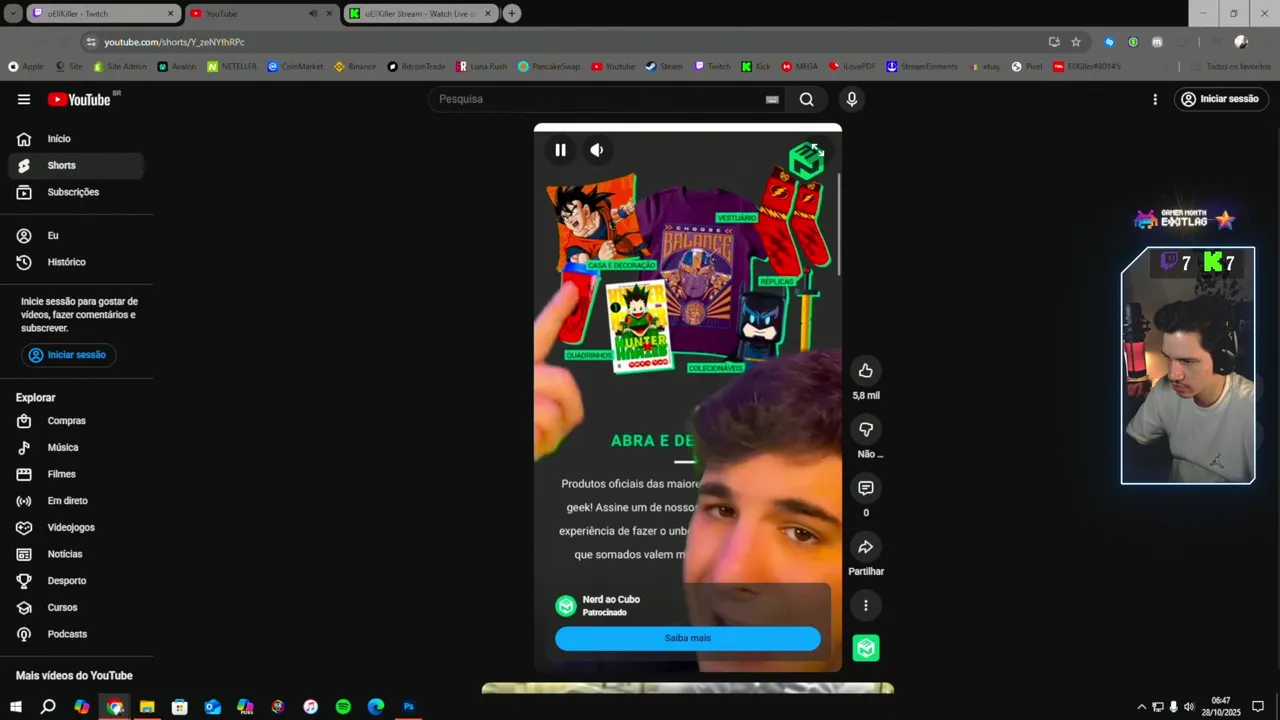This screenshot has height=720, width=1280.
Task: Open a new browser tab
Action: [x=512, y=14]
